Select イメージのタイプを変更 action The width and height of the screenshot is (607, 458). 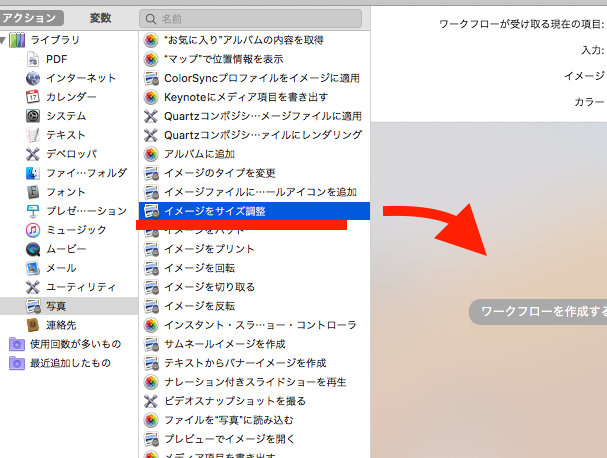point(254,173)
